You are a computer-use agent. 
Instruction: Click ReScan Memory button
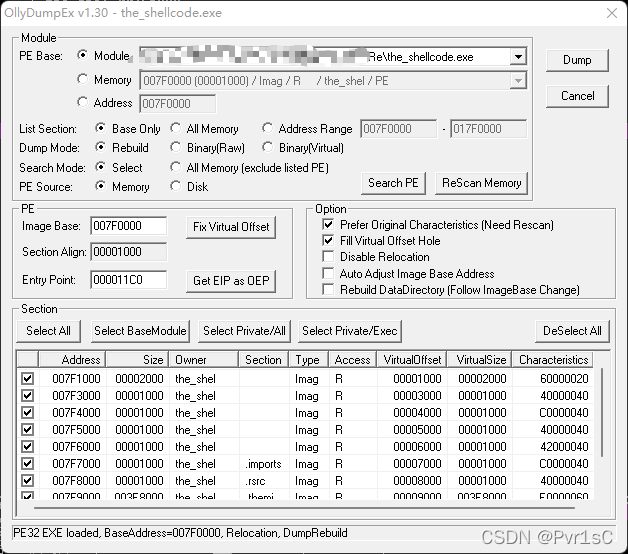click(x=481, y=183)
